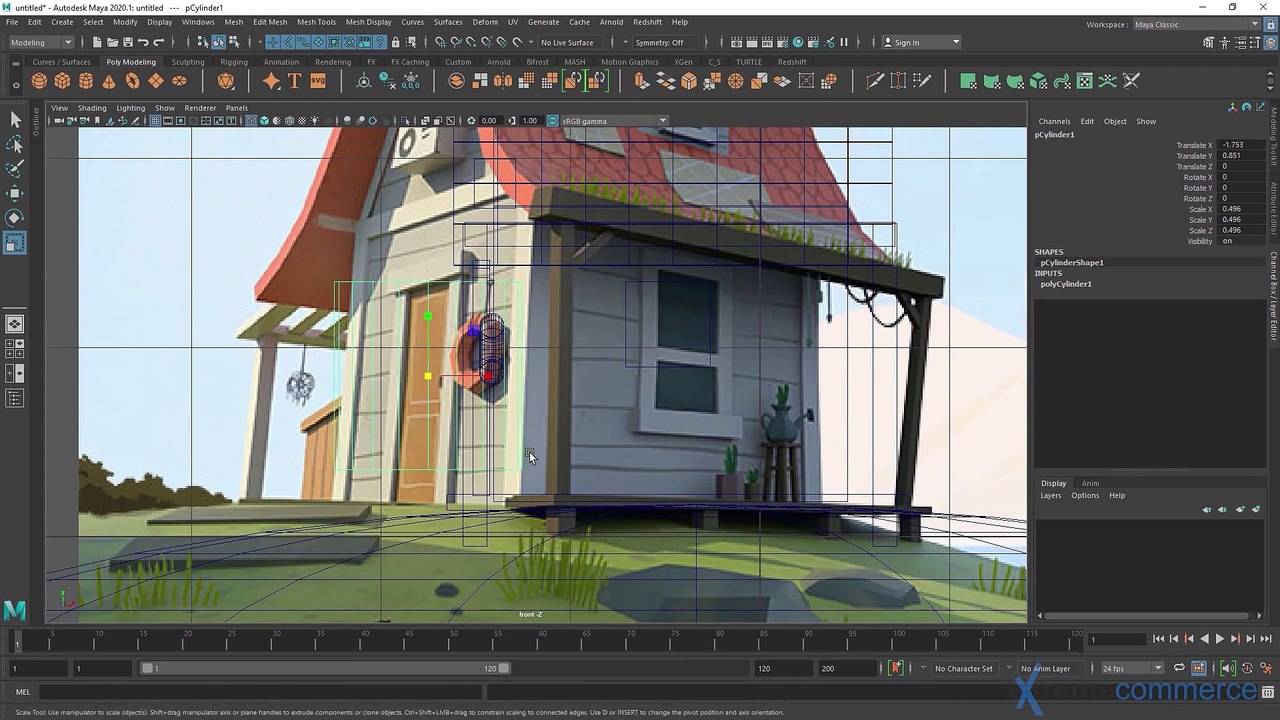Activate the Paint Selection tool
Viewport: 1280px width, 720px height.
point(15,169)
